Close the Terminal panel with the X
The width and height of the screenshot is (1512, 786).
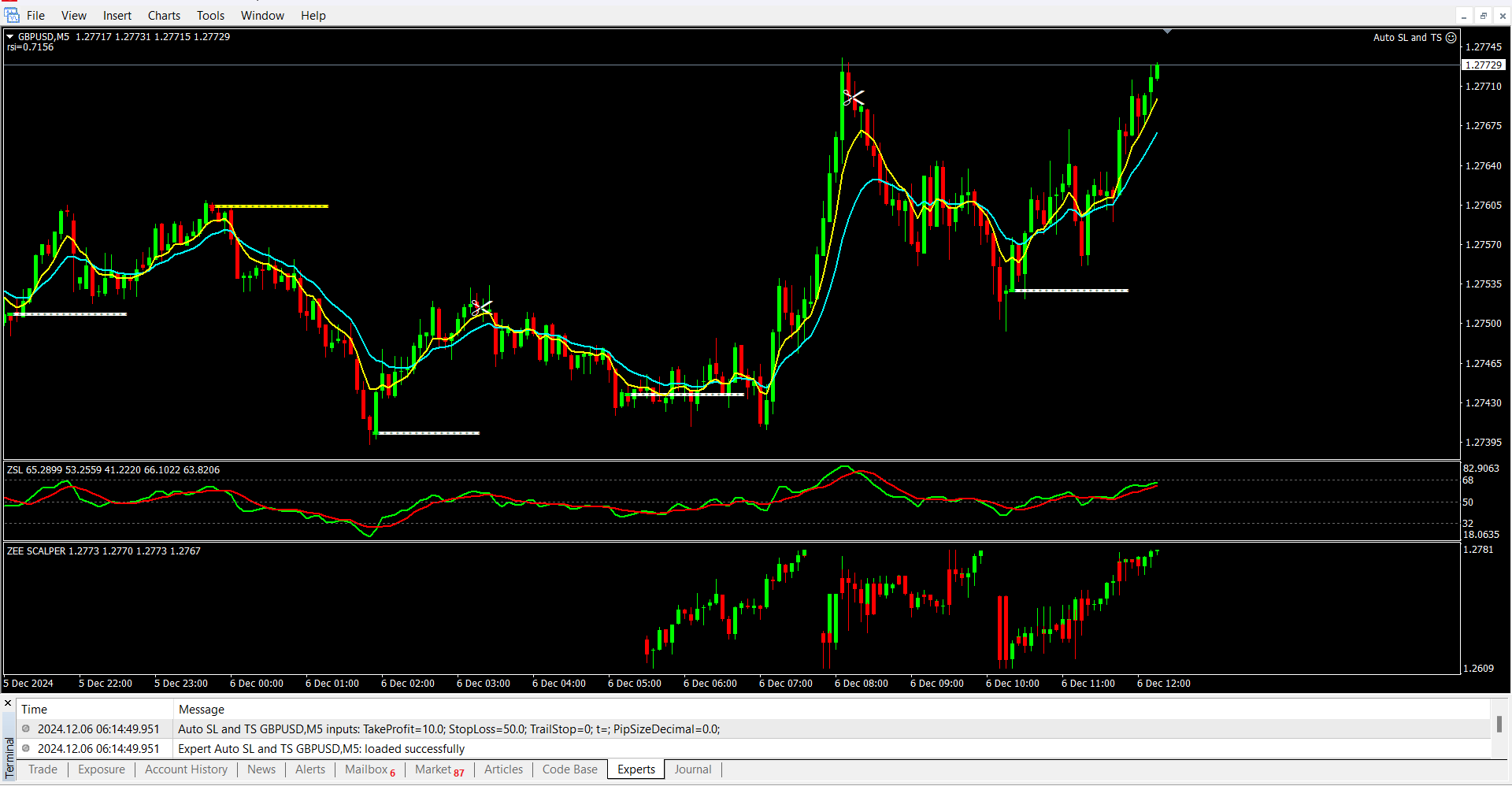pos(8,703)
